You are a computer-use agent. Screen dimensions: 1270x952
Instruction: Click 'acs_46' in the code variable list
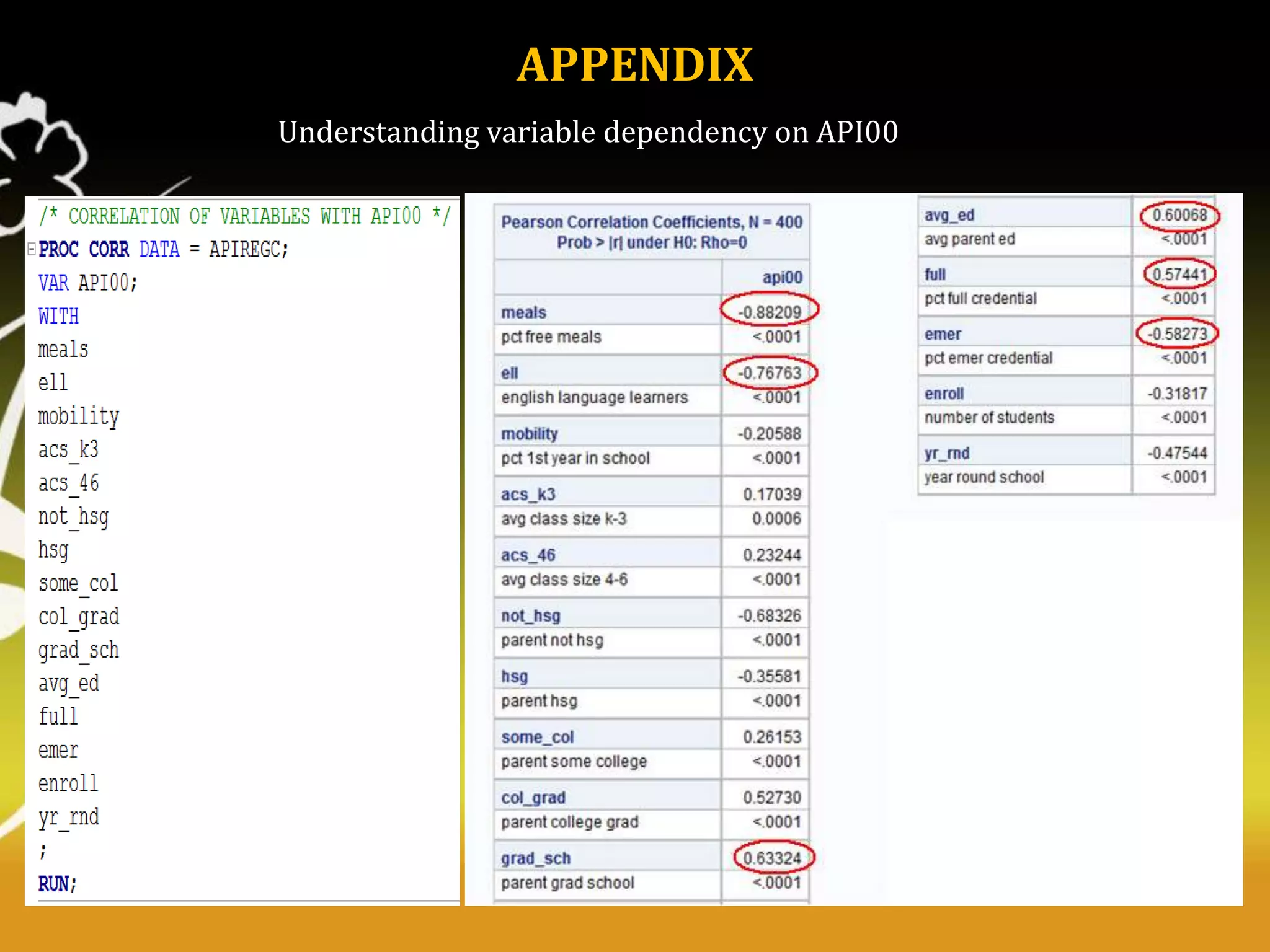click(x=68, y=483)
